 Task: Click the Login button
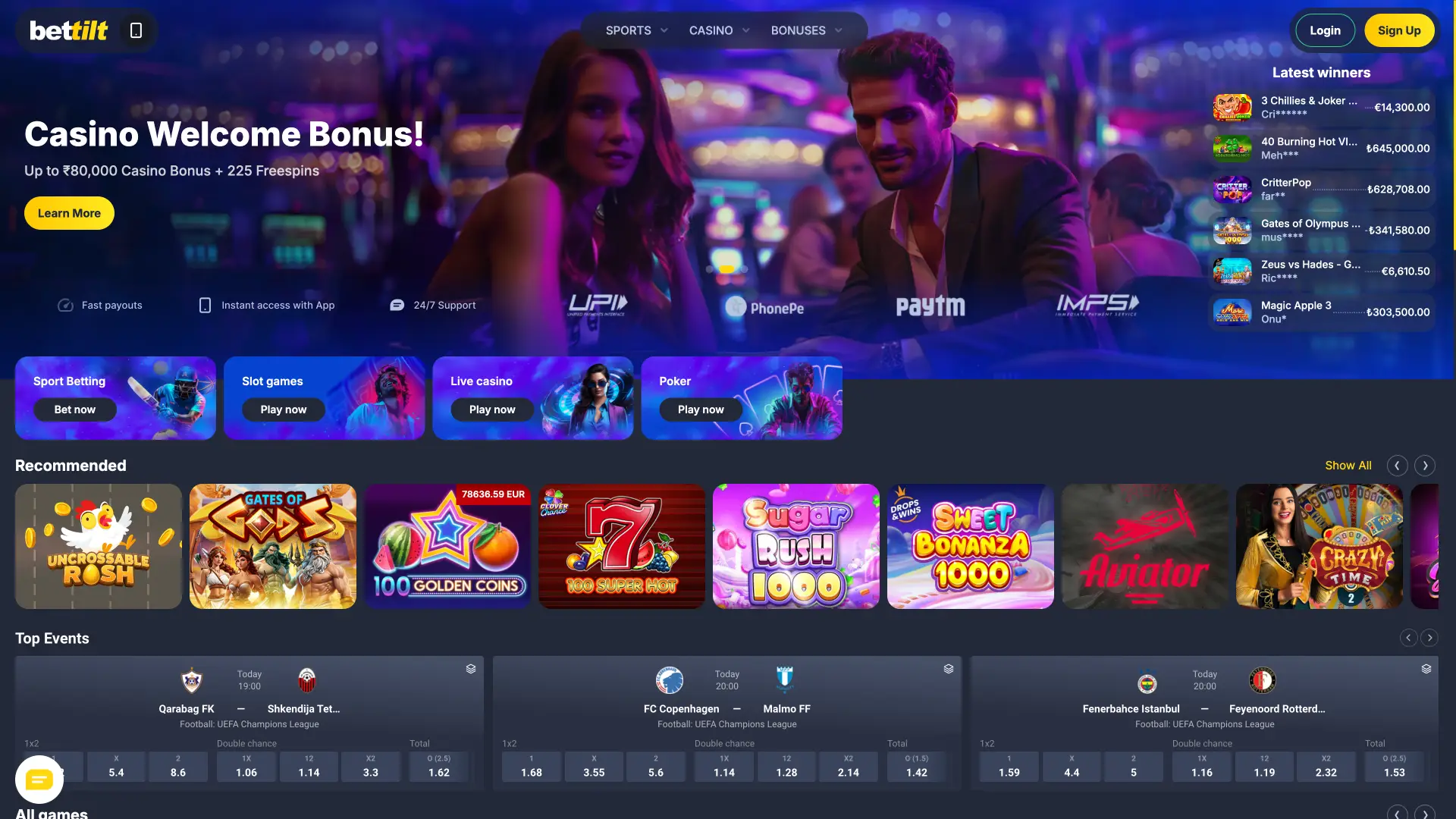click(1325, 30)
